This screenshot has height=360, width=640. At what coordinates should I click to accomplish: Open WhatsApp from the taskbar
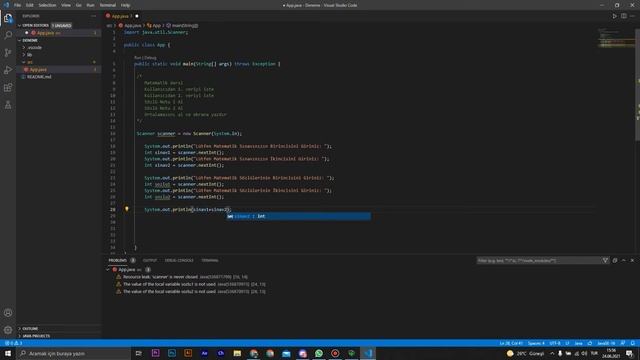319,353
